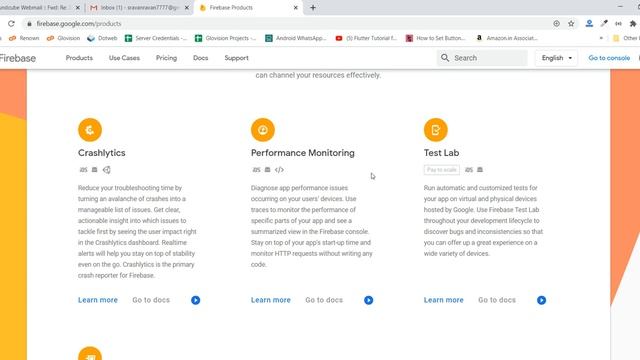640x360 pixels.
Task: Click the Performance Monitoring heading
Action: coord(302,153)
